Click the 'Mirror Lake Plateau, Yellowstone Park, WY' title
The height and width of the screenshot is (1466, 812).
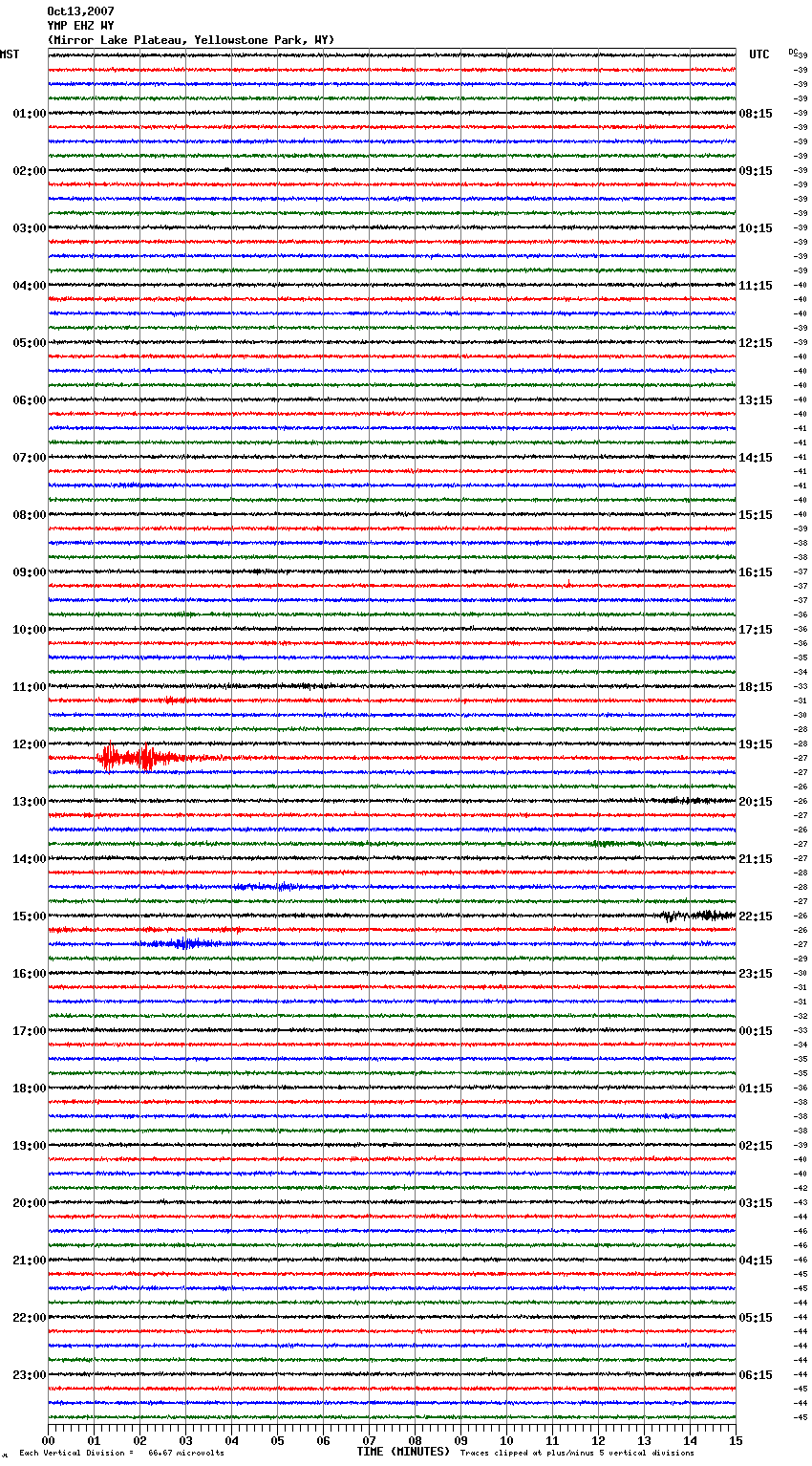191,40
